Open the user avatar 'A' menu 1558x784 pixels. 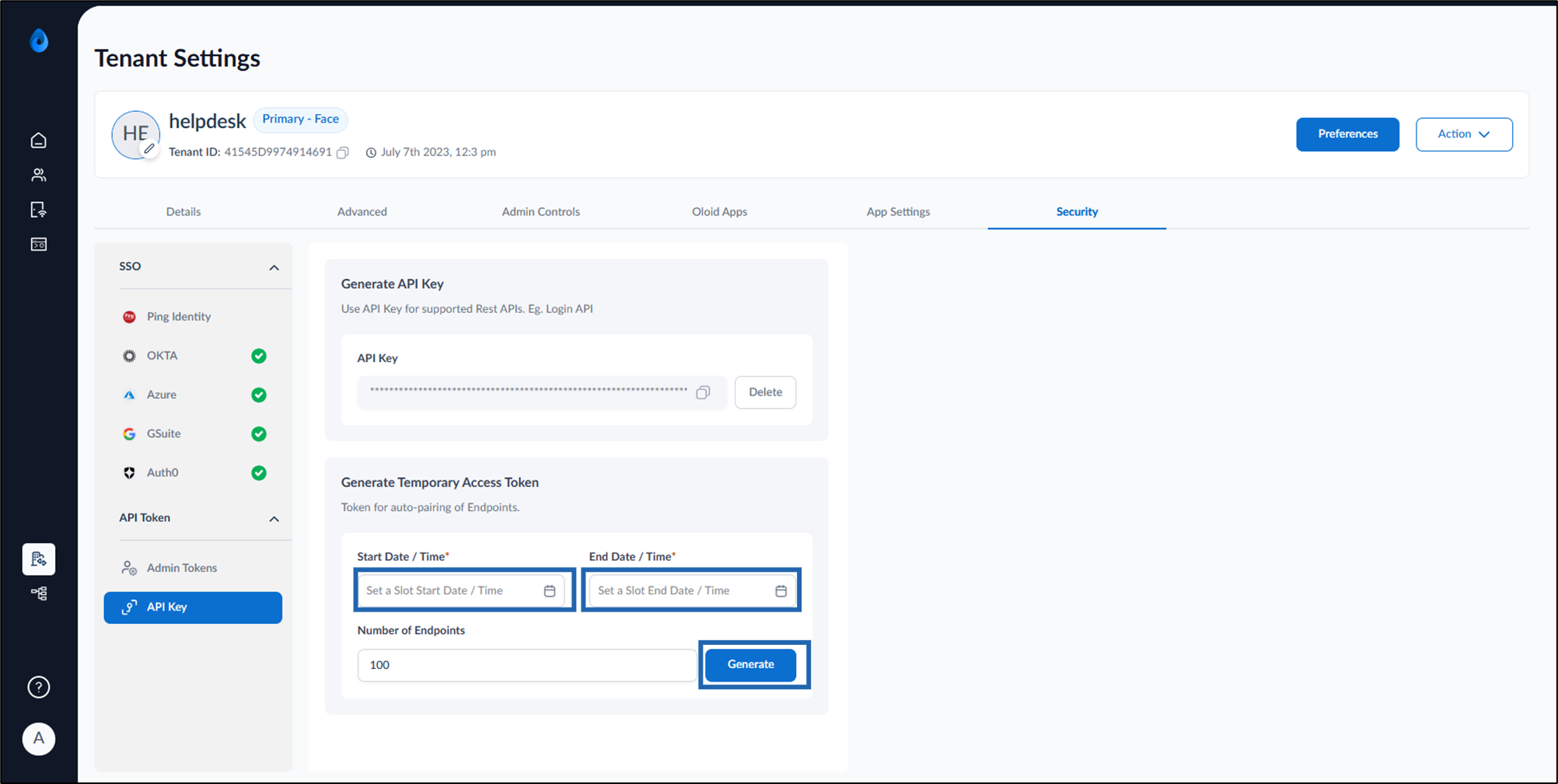click(39, 739)
